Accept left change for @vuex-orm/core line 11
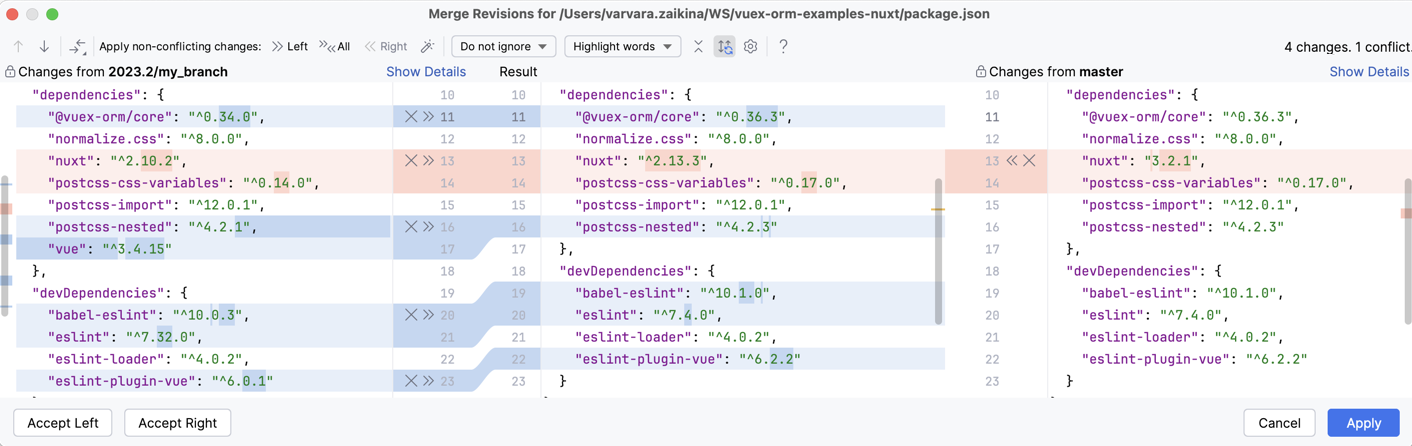1412x446 pixels. pyautogui.click(x=428, y=117)
